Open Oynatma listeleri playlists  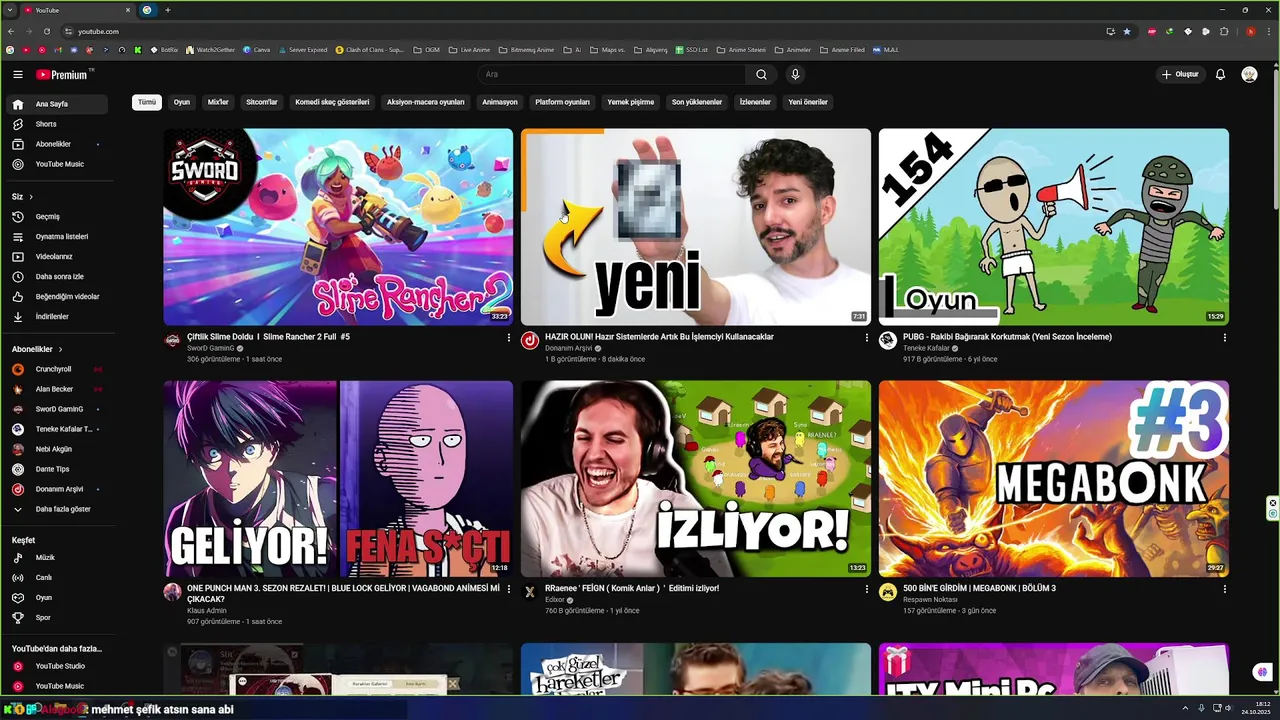pos(60,236)
